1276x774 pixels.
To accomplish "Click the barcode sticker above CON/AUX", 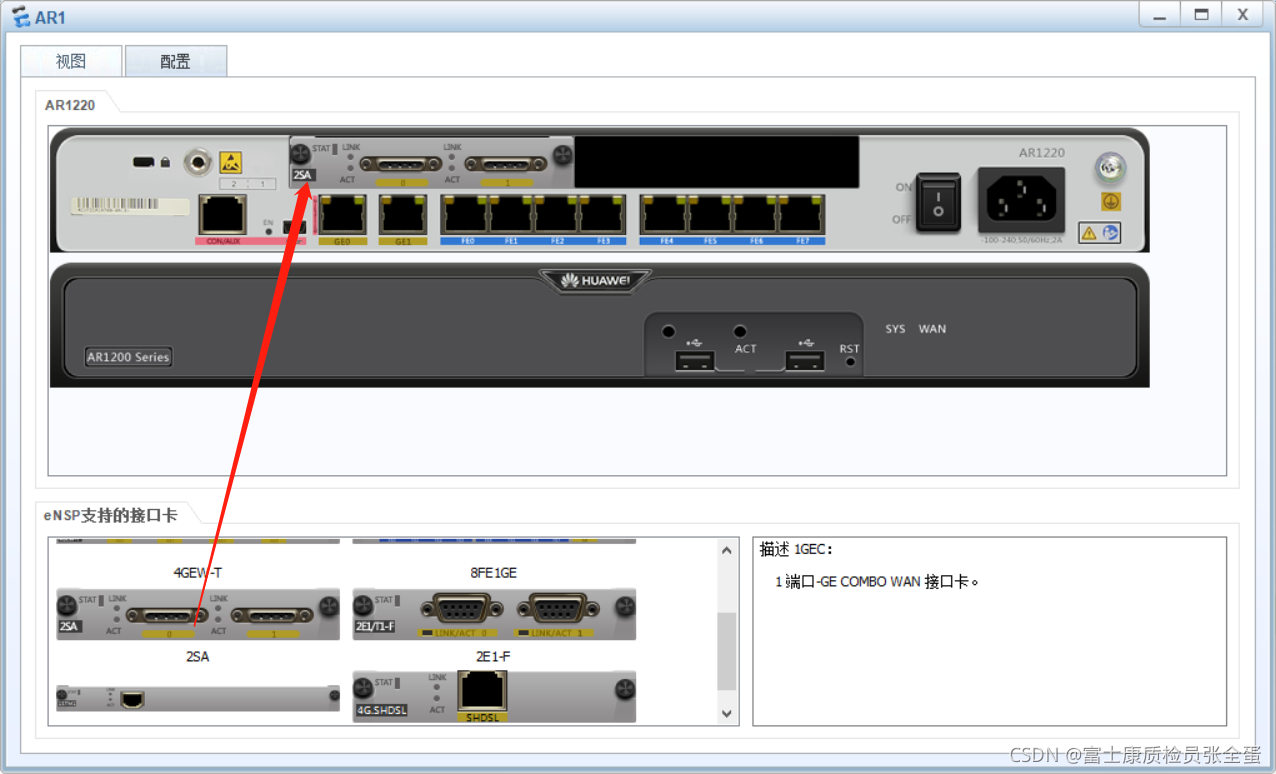I will click(x=130, y=206).
